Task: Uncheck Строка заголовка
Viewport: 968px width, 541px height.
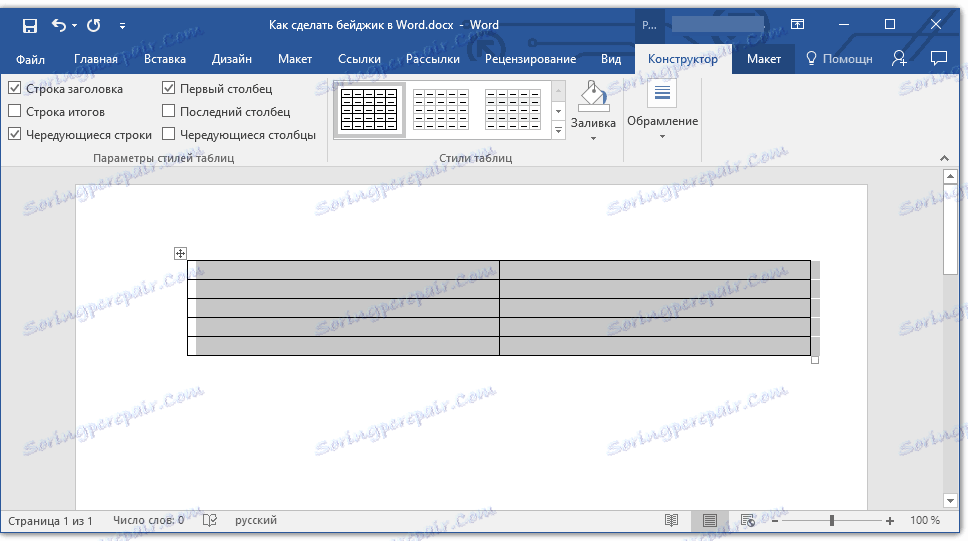Action: point(15,88)
